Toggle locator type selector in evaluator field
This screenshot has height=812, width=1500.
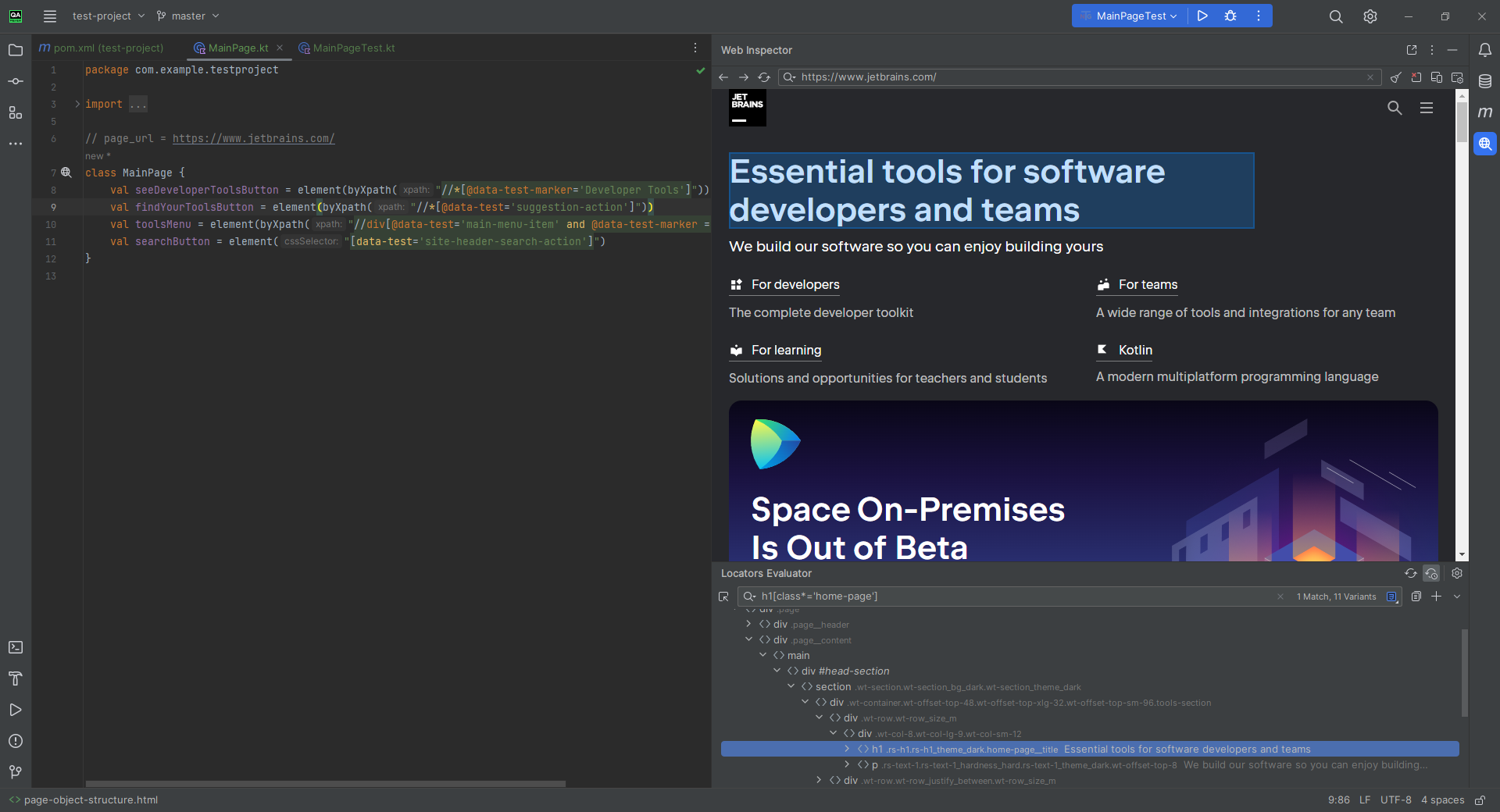(x=1391, y=597)
